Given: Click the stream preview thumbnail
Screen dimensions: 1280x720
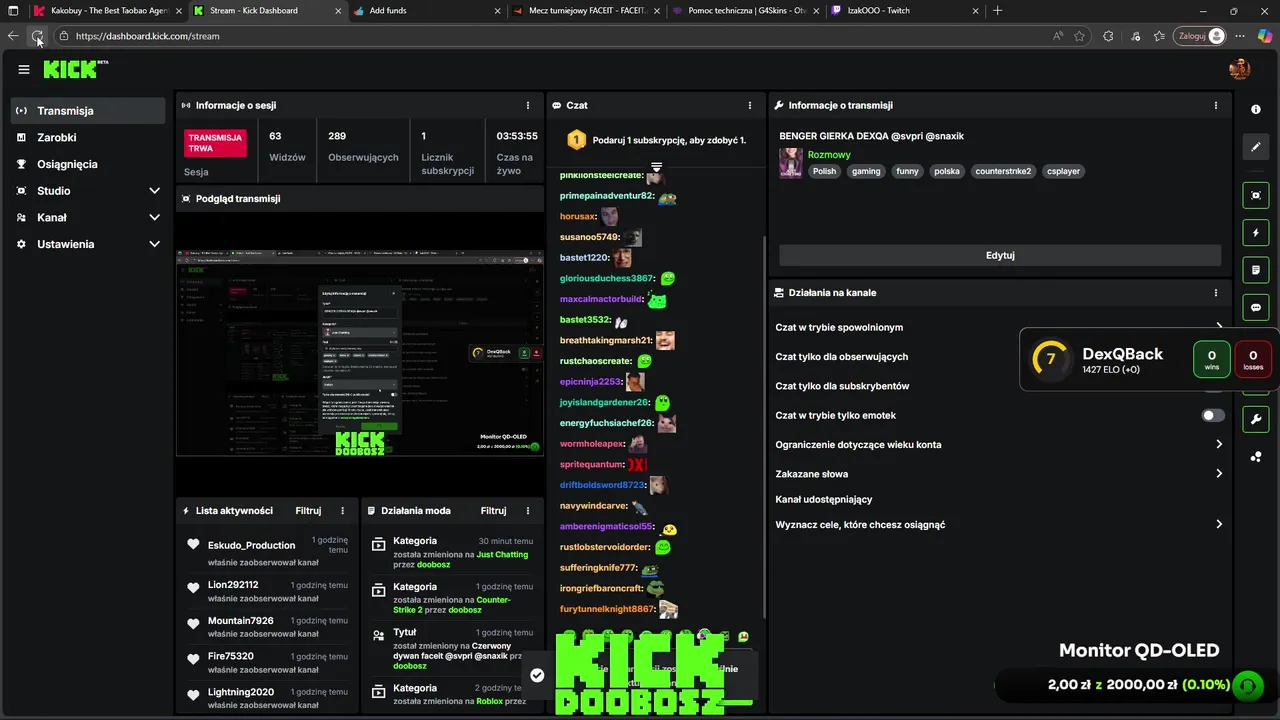Looking at the screenshot, I should (x=360, y=354).
